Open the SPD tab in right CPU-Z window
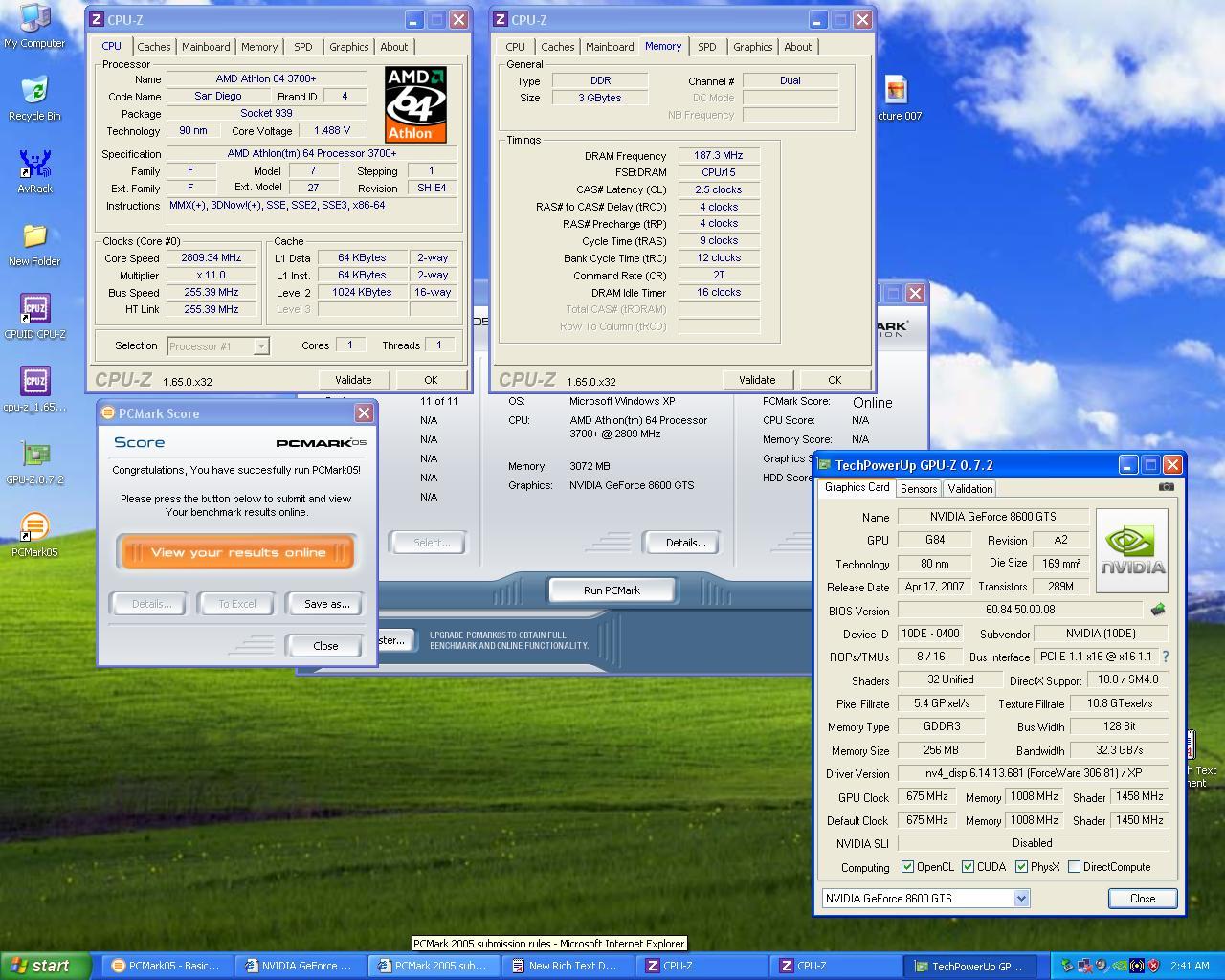This screenshot has width=1225, height=980. point(707,47)
